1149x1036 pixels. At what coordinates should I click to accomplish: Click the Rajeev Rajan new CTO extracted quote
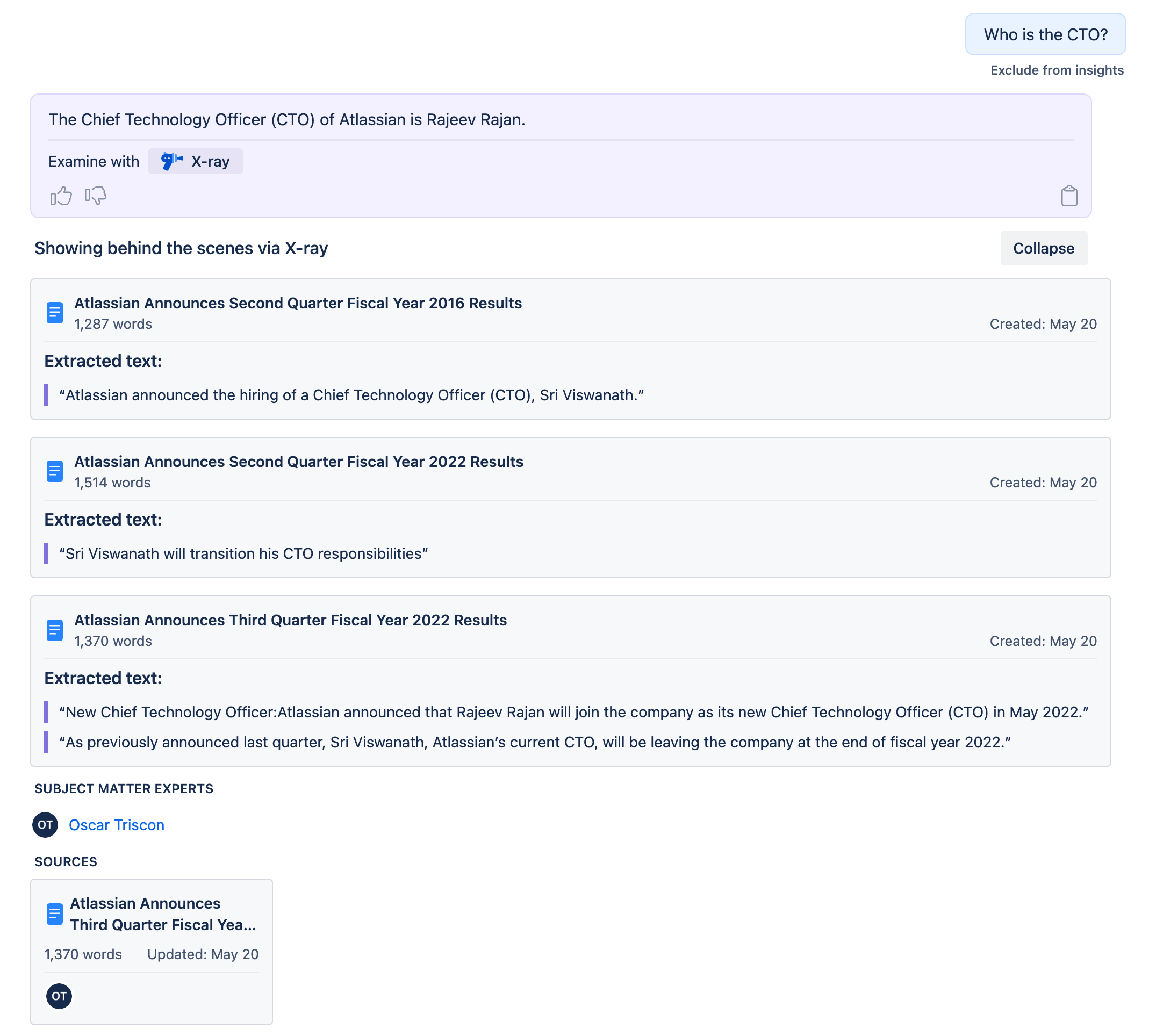[573, 712]
